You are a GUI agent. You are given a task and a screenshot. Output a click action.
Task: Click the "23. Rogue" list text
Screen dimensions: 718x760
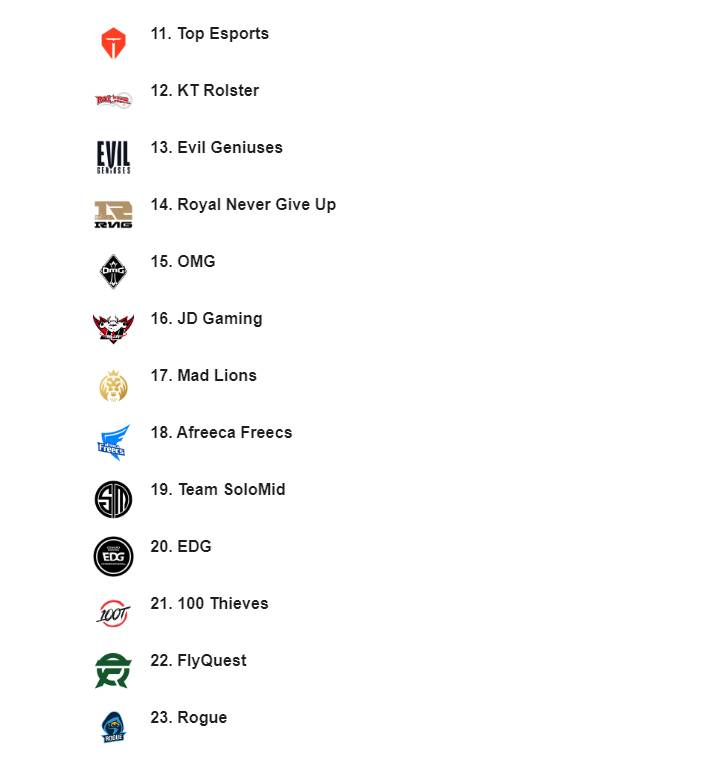point(189,718)
